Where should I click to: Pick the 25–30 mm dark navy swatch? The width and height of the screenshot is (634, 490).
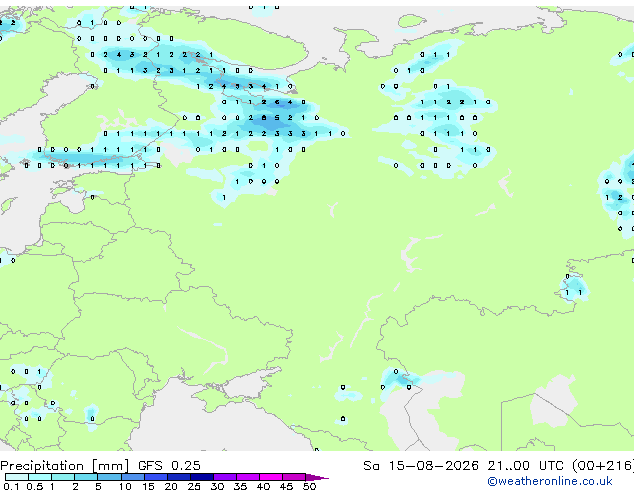click(202, 477)
